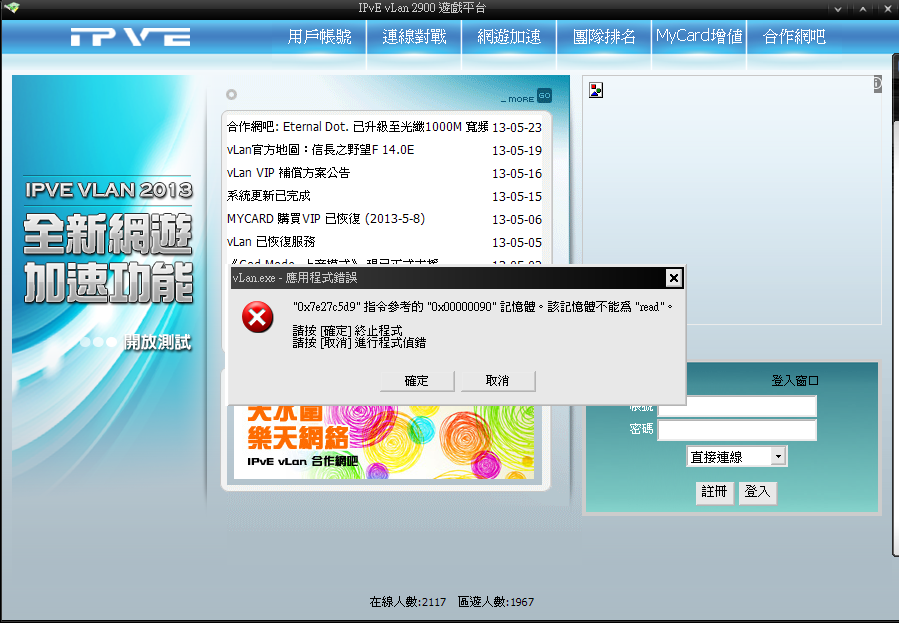Click the green vLan app icon in title bar
Viewport: 899px width, 623px height.
pos(11,7)
